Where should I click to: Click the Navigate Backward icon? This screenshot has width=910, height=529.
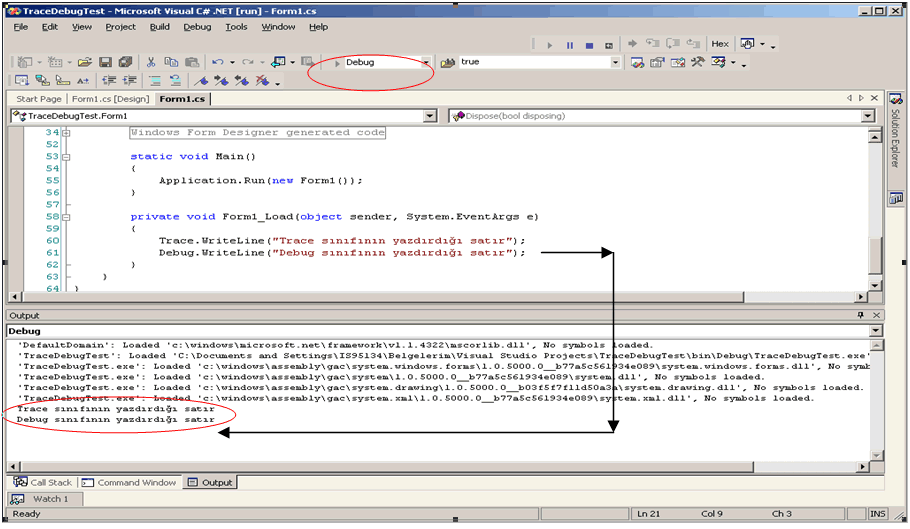(279, 62)
